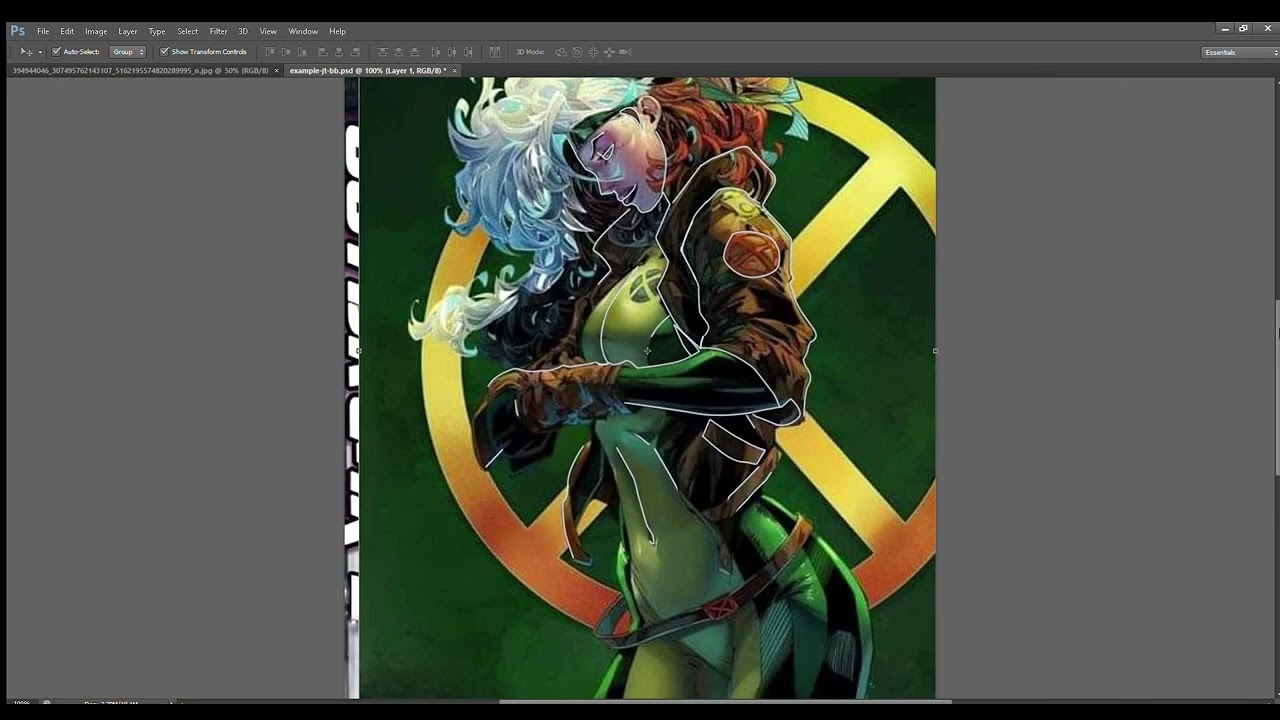Click the transform center reference point
The height and width of the screenshot is (720, 1280).
tap(647, 351)
